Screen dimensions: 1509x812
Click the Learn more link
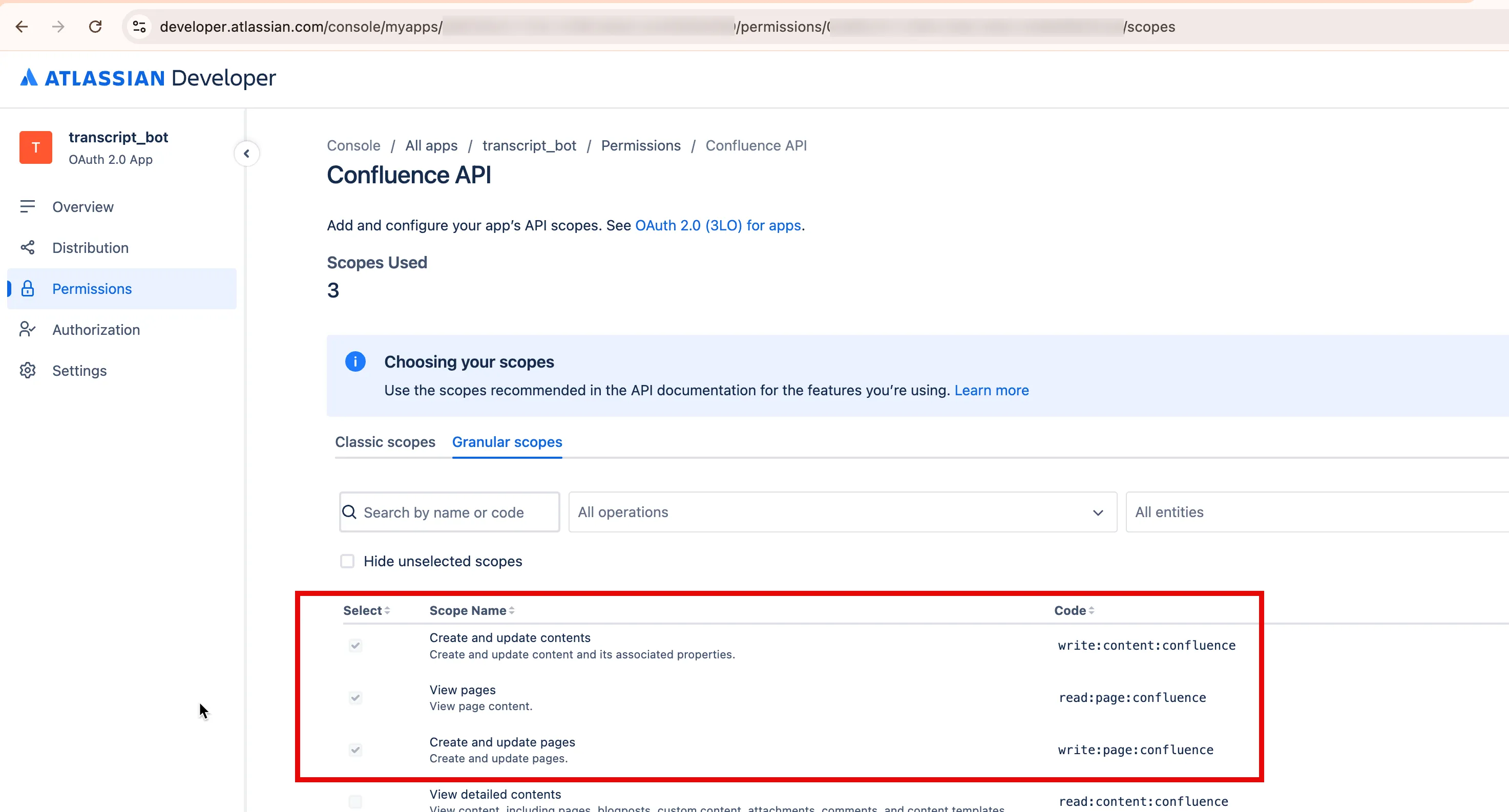991,391
